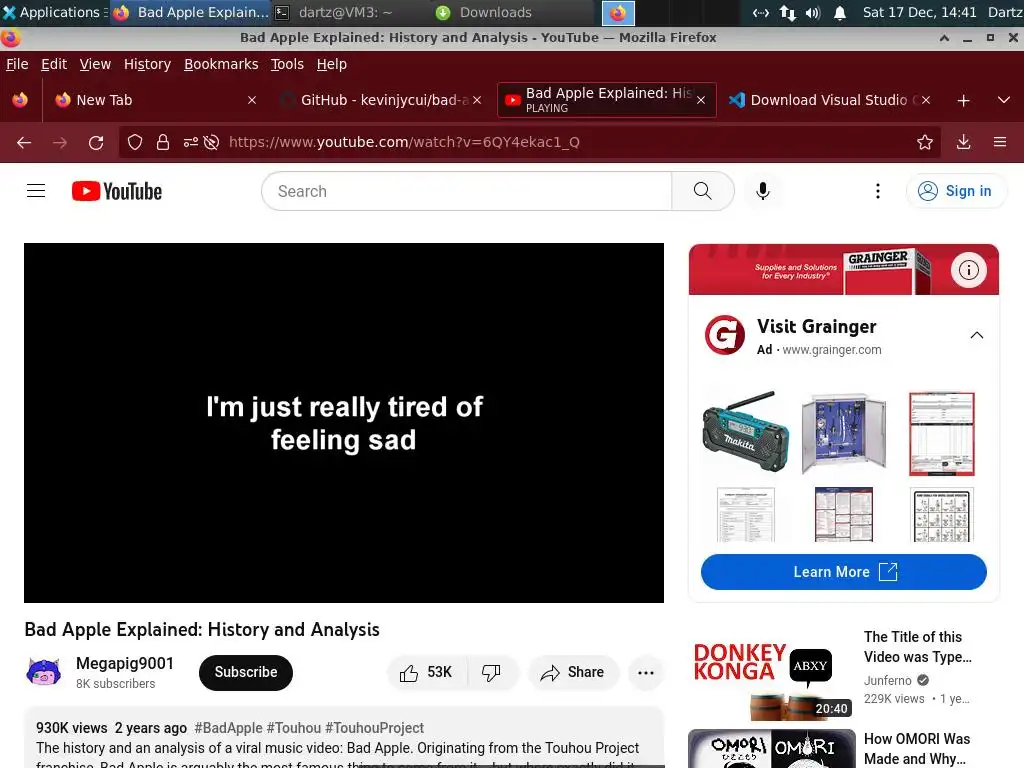Start voice search with the microphone
The width and height of the screenshot is (1024, 768).
point(763,191)
